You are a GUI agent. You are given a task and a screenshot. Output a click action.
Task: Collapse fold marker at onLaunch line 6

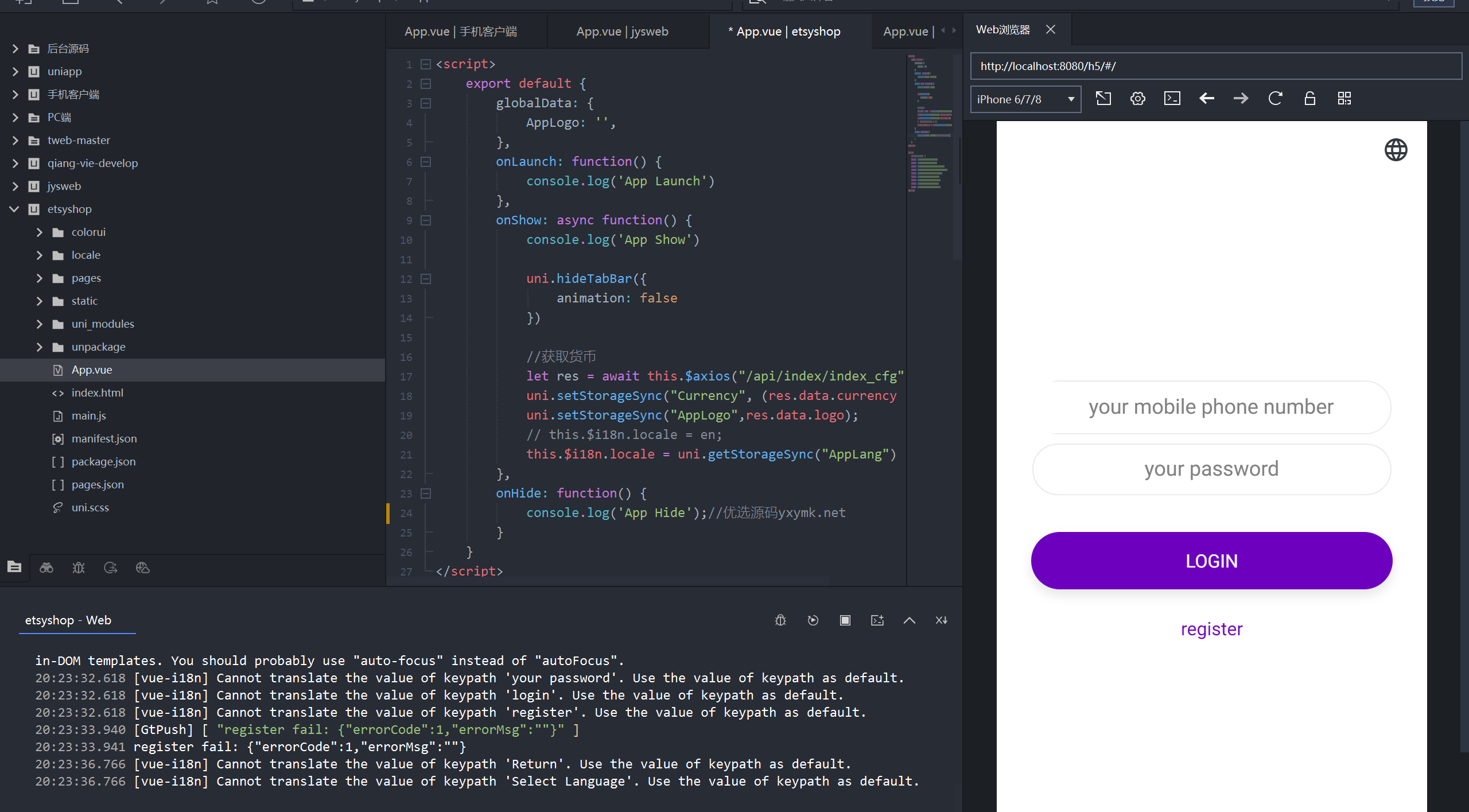point(426,162)
